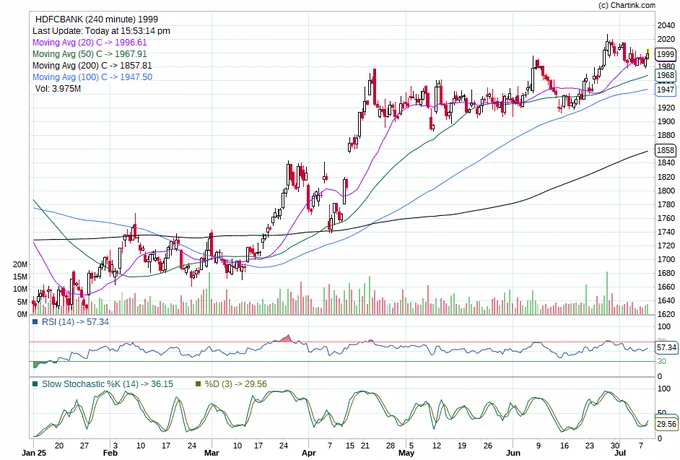Click the 1947 moving average price tag
The width and height of the screenshot is (680, 460).
point(665,90)
